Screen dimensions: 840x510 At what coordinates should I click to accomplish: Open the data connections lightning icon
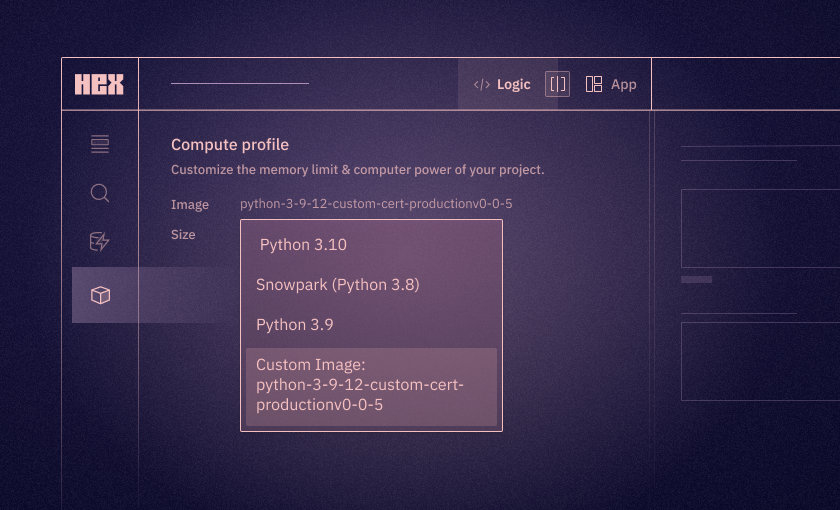tap(100, 242)
